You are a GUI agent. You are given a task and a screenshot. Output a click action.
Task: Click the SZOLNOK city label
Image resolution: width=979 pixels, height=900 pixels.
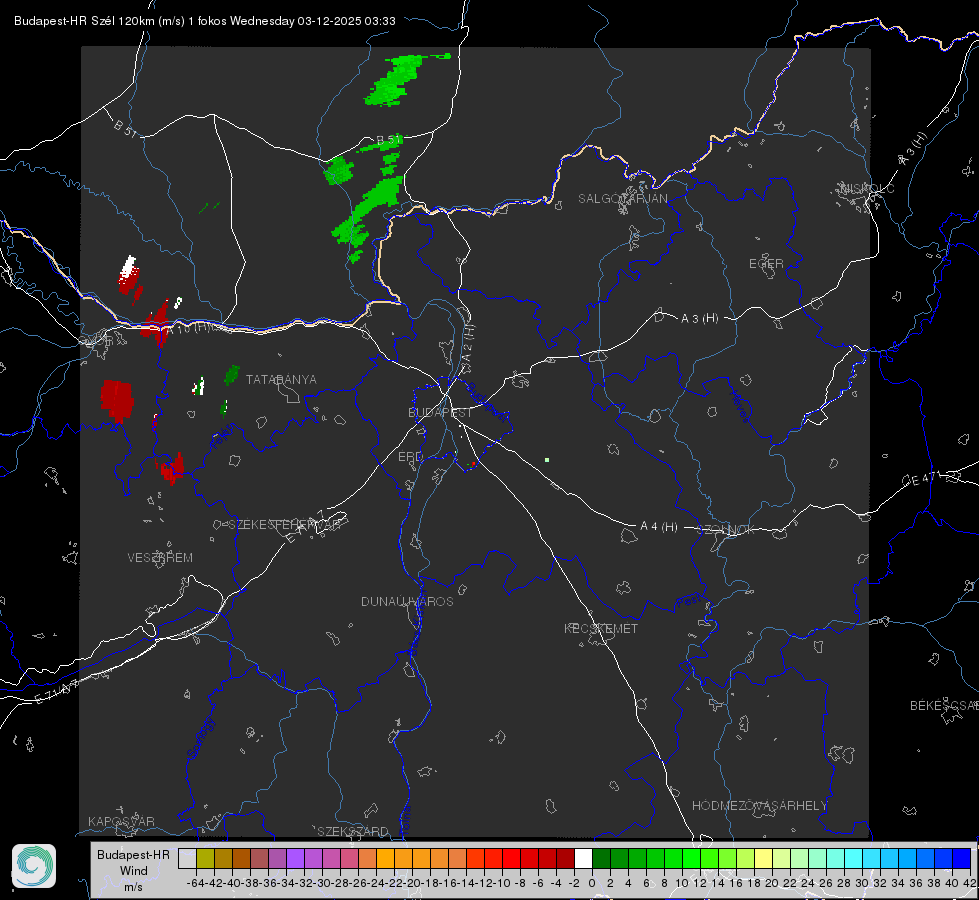[728, 530]
